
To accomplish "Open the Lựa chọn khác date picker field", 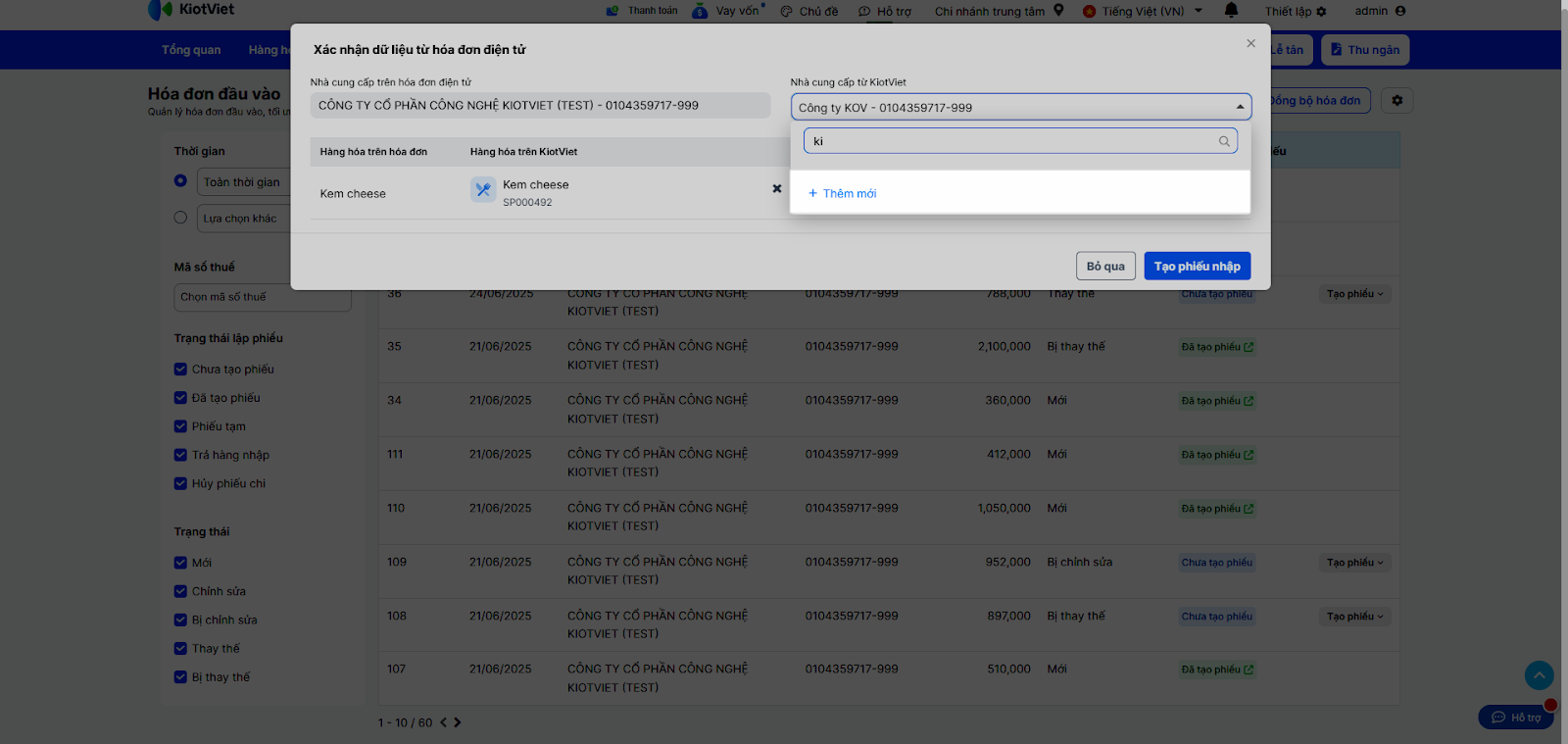I will pos(244,219).
